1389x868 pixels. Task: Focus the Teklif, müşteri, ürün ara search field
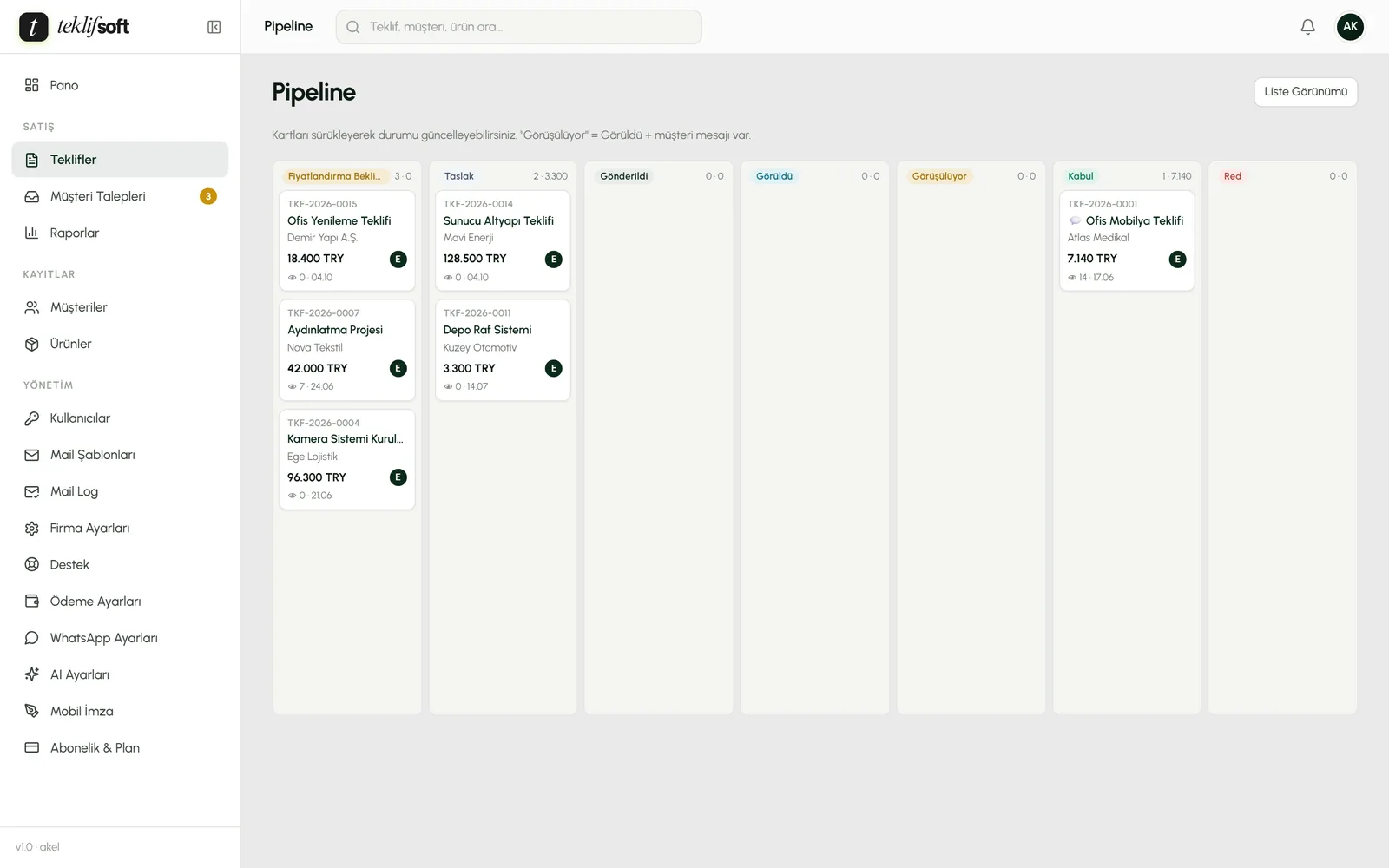point(519,27)
